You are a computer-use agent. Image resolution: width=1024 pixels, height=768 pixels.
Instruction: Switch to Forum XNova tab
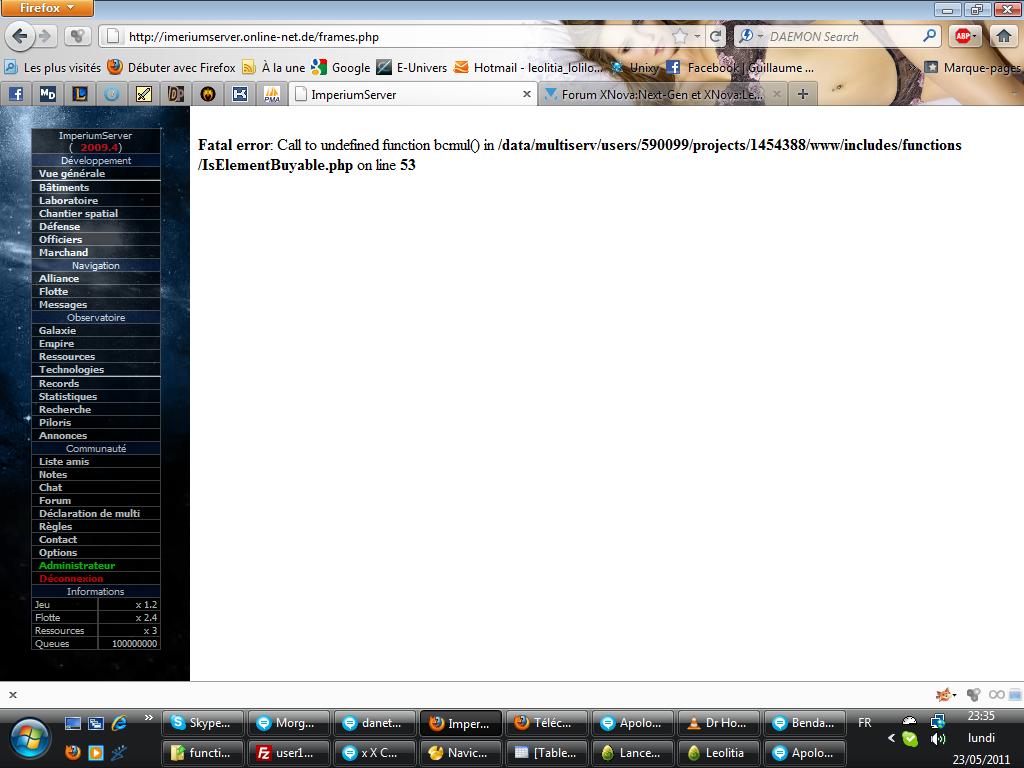tap(662, 95)
